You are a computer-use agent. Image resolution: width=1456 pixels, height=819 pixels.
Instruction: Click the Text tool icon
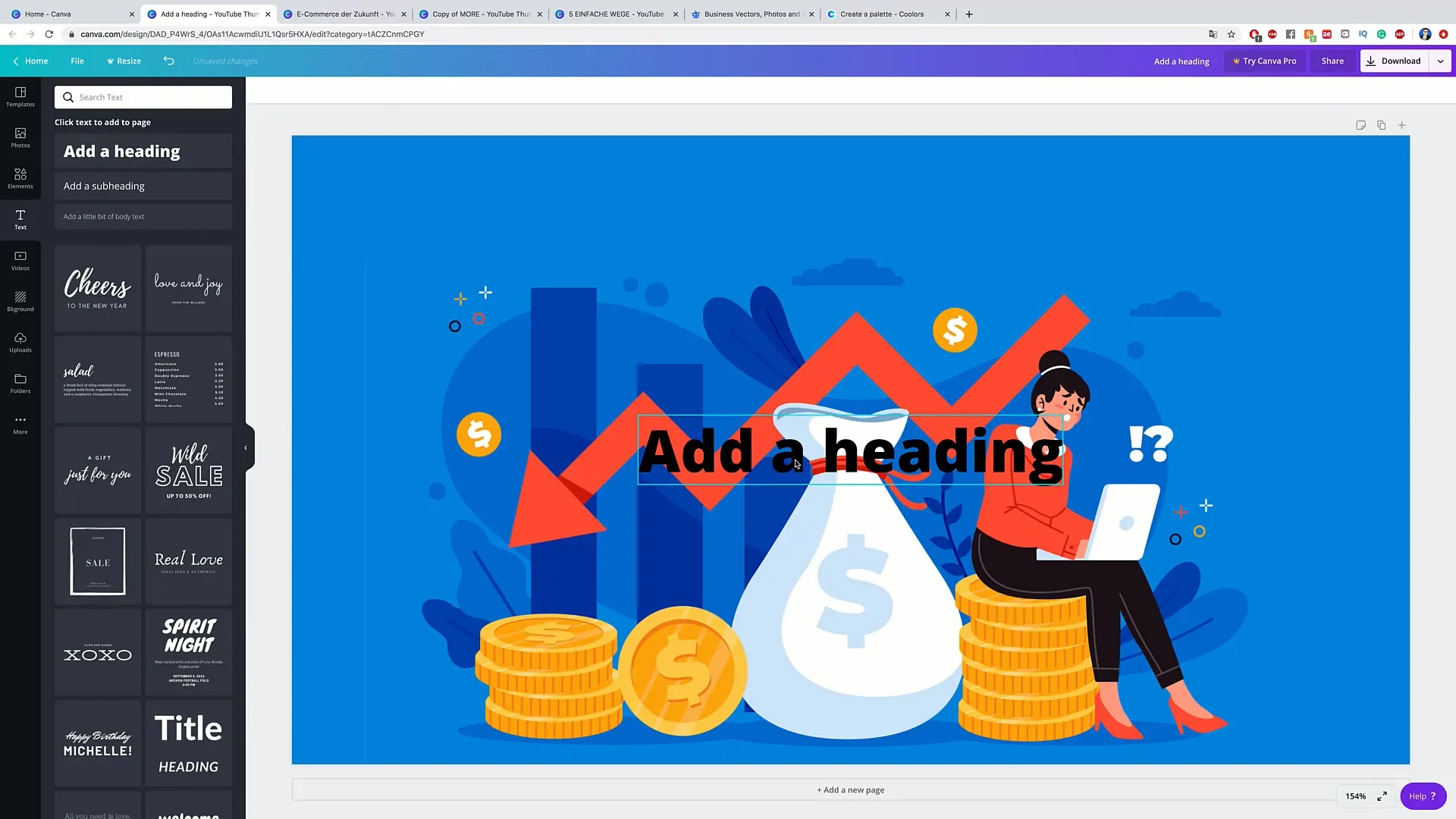(20, 218)
